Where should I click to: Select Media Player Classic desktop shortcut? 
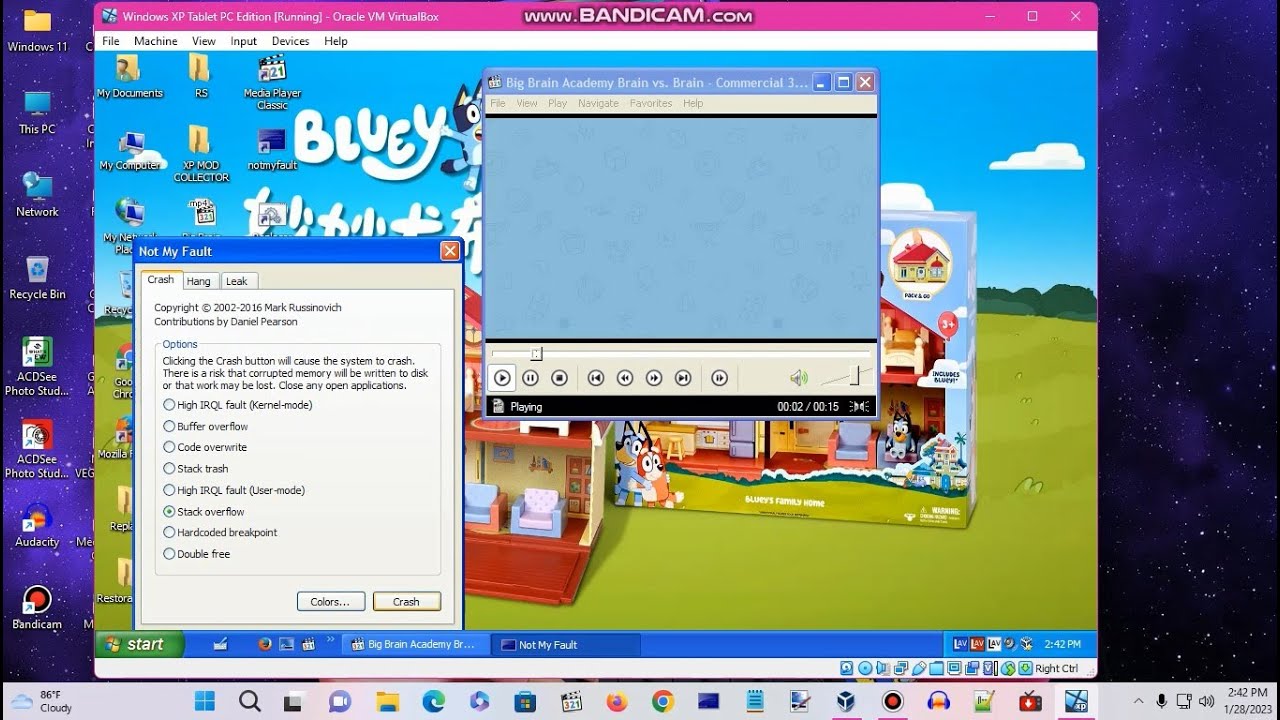tap(272, 82)
